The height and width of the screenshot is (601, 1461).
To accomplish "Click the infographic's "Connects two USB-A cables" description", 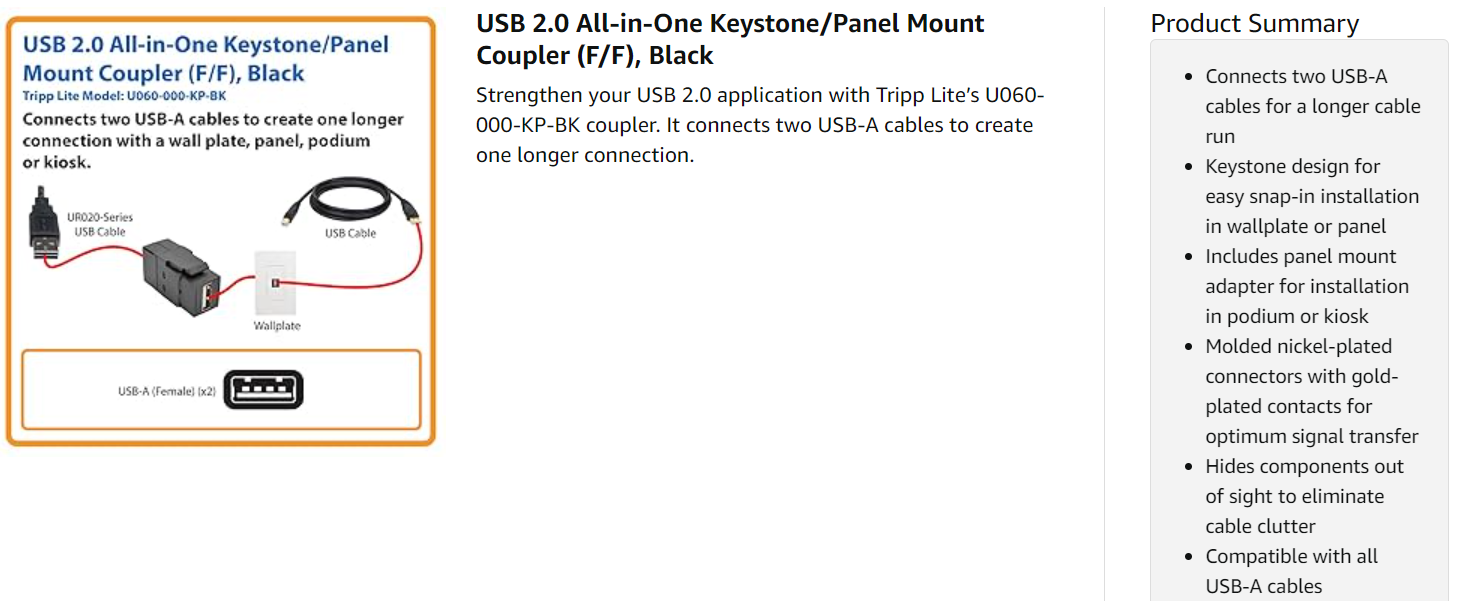I will coord(213,141).
